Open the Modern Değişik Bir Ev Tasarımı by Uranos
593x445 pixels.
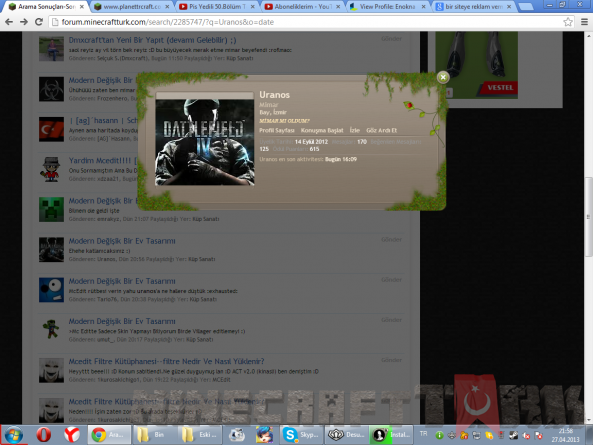point(122,241)
